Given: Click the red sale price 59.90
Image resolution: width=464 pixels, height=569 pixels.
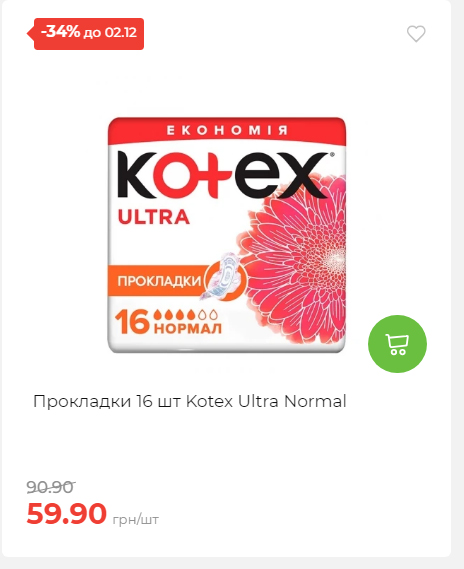Looking at the screenshot, I should coord(66,513).
